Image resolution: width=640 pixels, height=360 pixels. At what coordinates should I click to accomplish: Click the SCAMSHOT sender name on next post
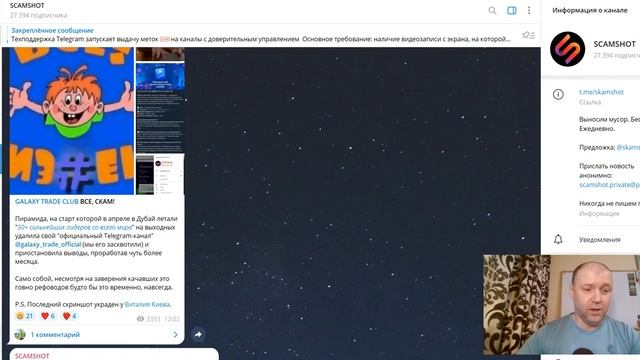tap(32, 356)
